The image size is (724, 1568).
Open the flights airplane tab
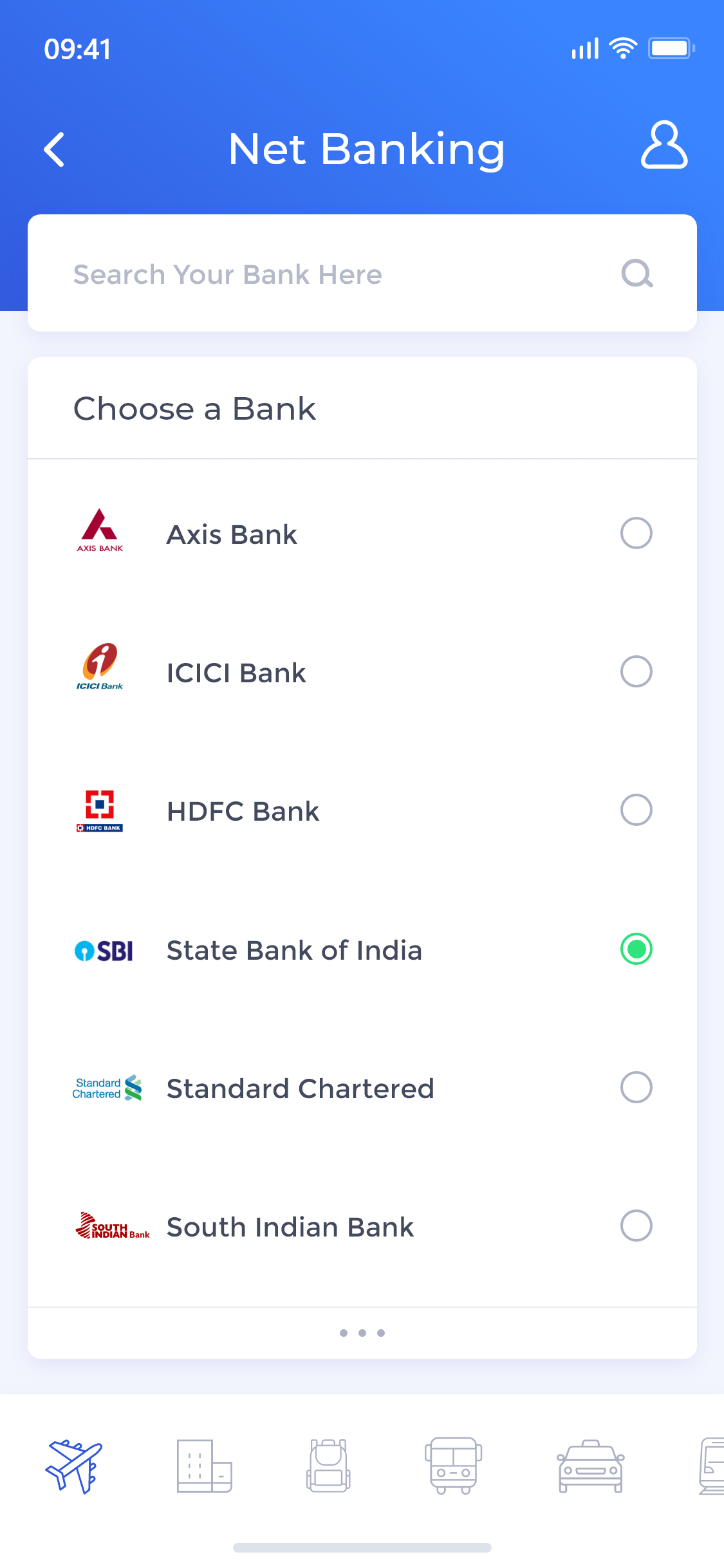(x=73, y=1466)
